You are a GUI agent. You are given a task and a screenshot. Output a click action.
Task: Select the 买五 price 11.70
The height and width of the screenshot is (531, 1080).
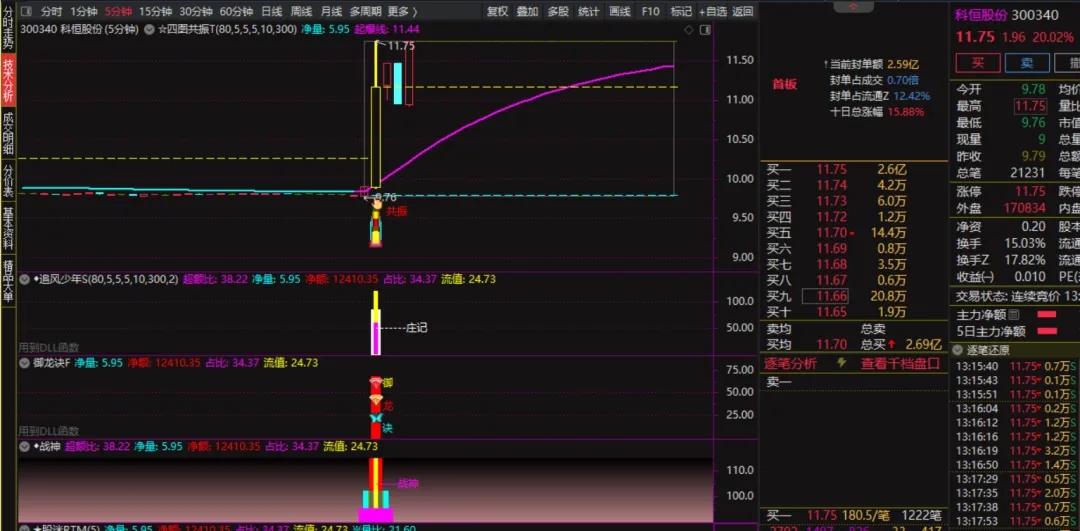[831, 233]
